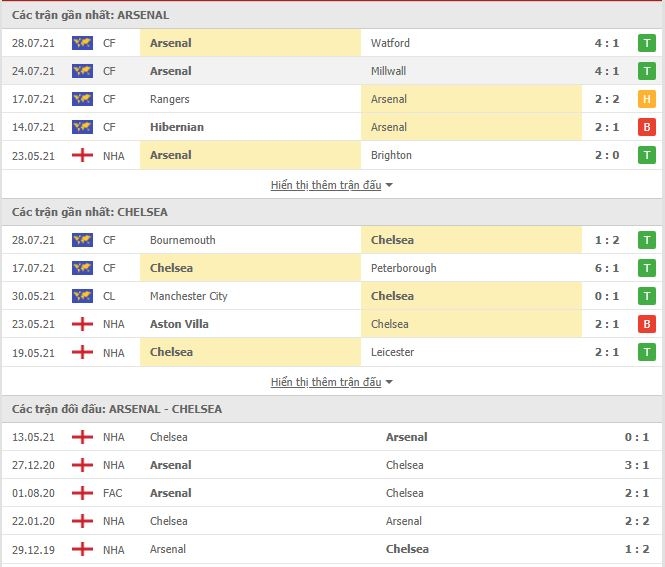Click green T badge for Chelsea–Peterborough
This screenshot has width=665, height=567.
coord(646,268)
